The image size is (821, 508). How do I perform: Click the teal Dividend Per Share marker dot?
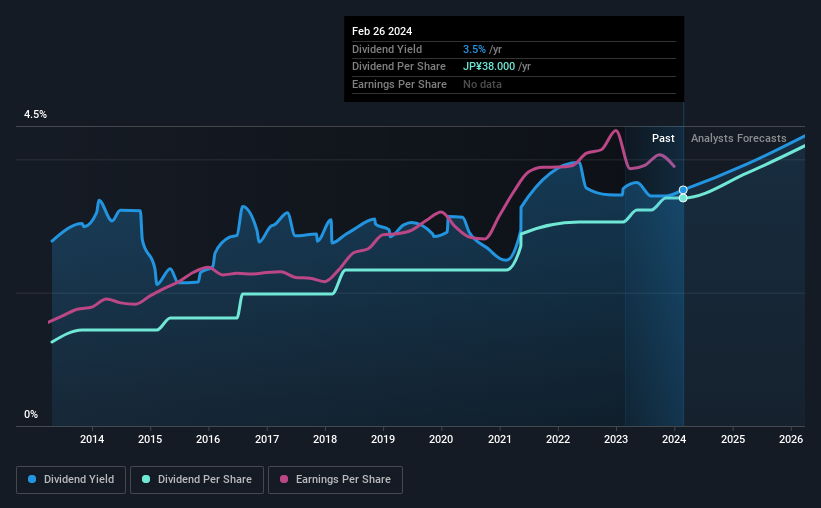coord(683,198)
